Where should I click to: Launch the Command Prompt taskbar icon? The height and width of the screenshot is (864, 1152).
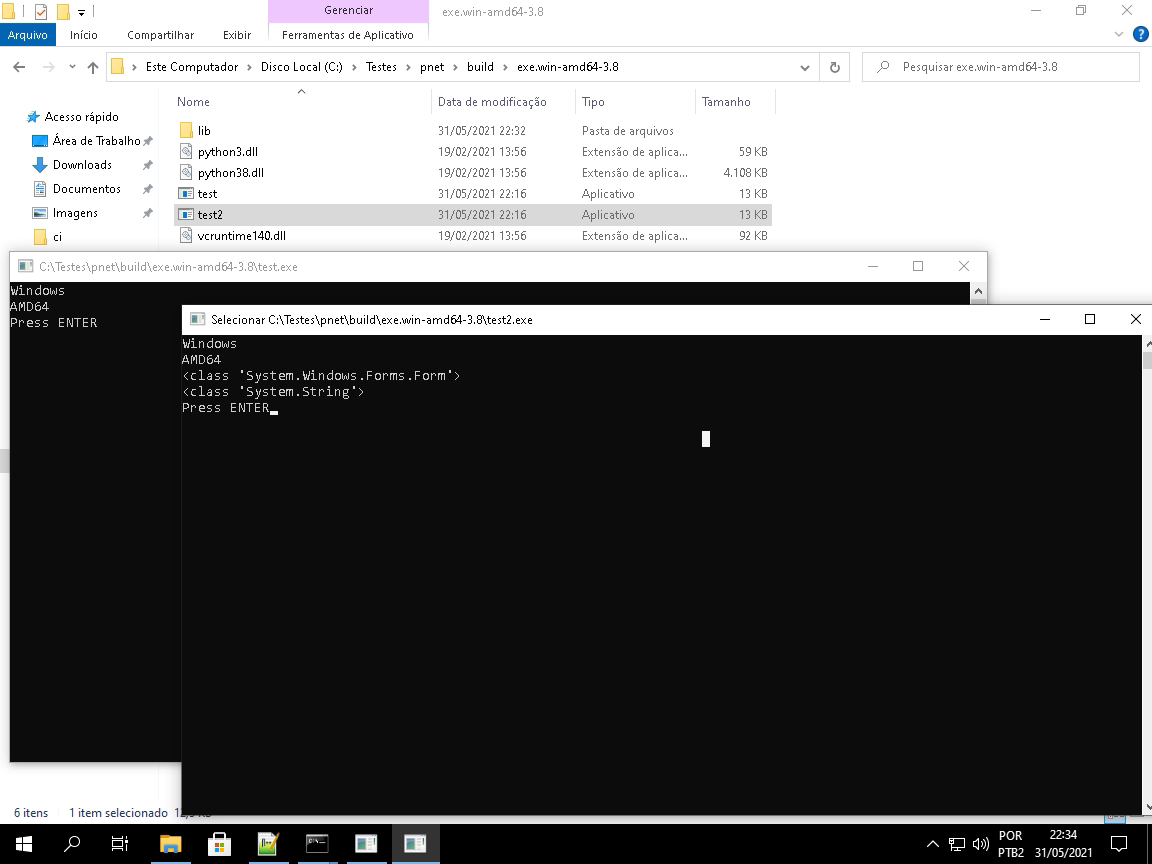click(x=317, y=843)
